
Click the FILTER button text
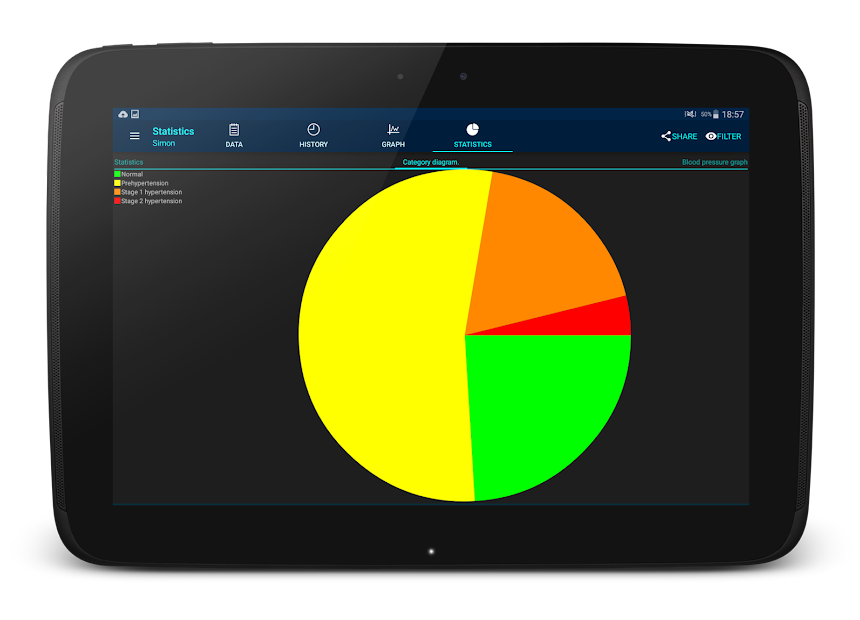point(729,137)
